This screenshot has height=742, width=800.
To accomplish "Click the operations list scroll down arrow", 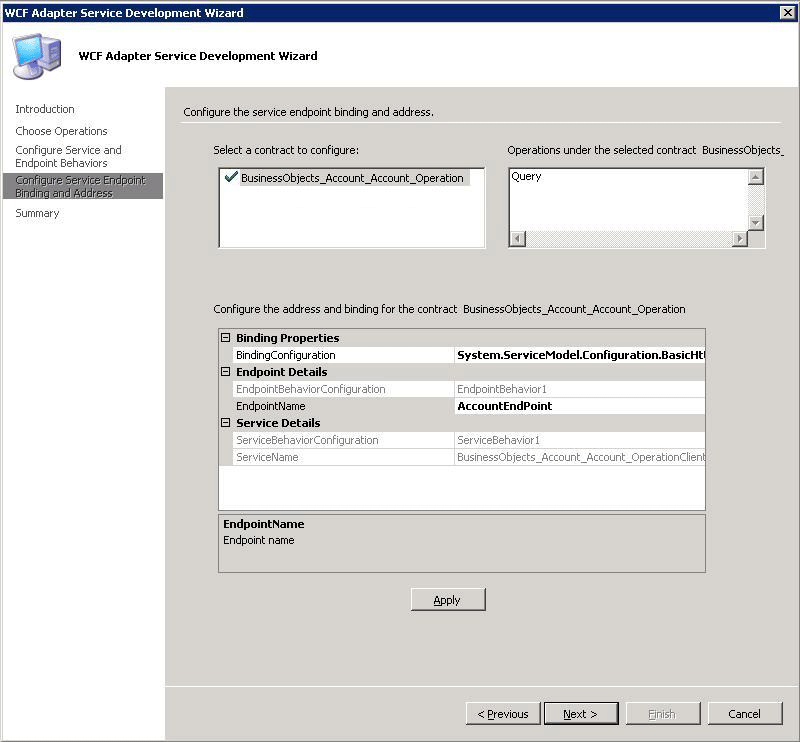I will tap(755, 222).
